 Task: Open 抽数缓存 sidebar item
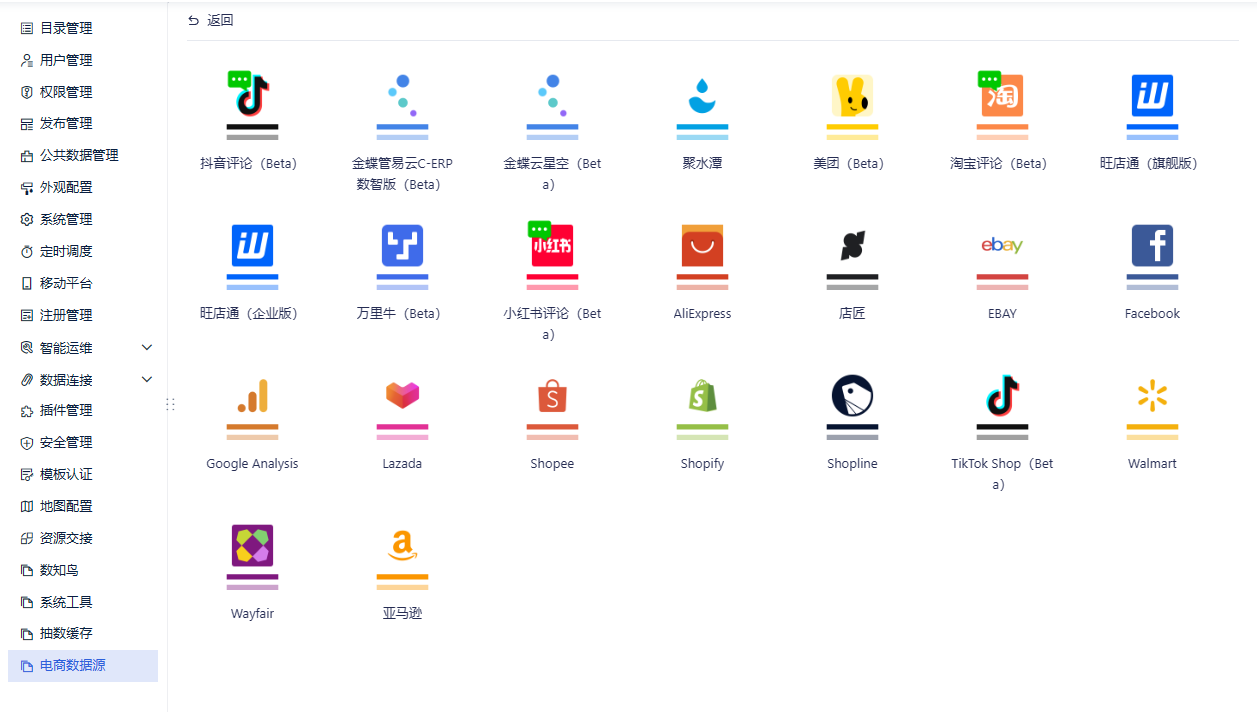pos(83,634)
